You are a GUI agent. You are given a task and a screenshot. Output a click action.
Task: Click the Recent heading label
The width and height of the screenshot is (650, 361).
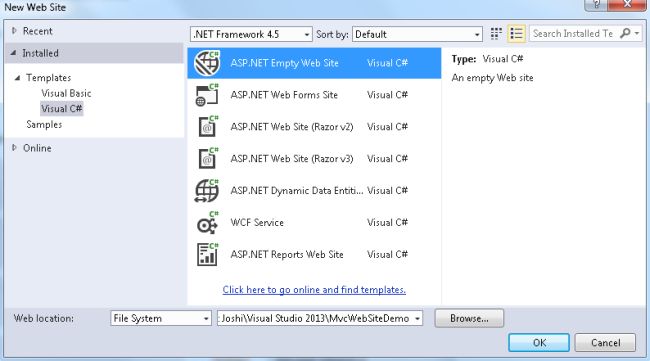click(x=37, y=31)
